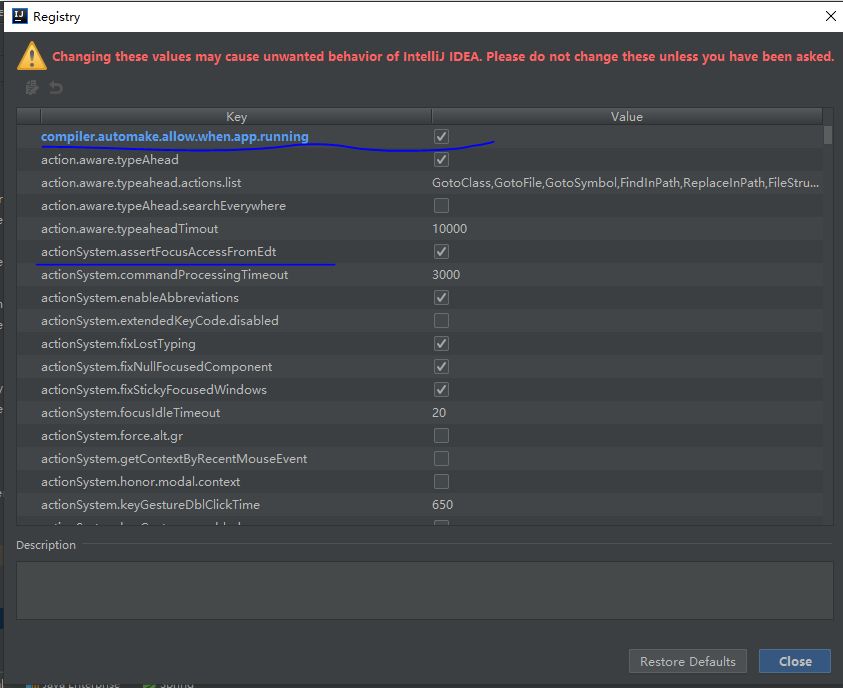Toggle action.aware.typeAhead checkbox
This screenshot has height=688, width=843.
tap(441, 160)
